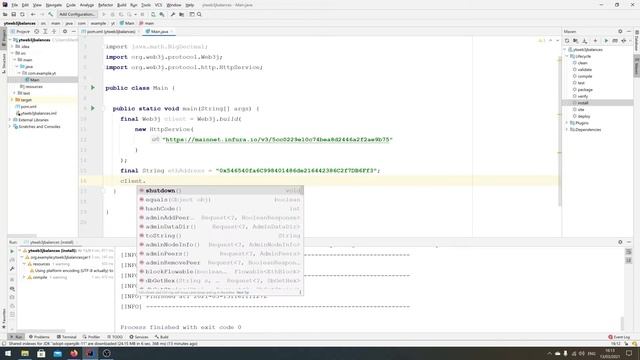
Task: Expand Maven Dependencies node
Action: tap(567, 129)
